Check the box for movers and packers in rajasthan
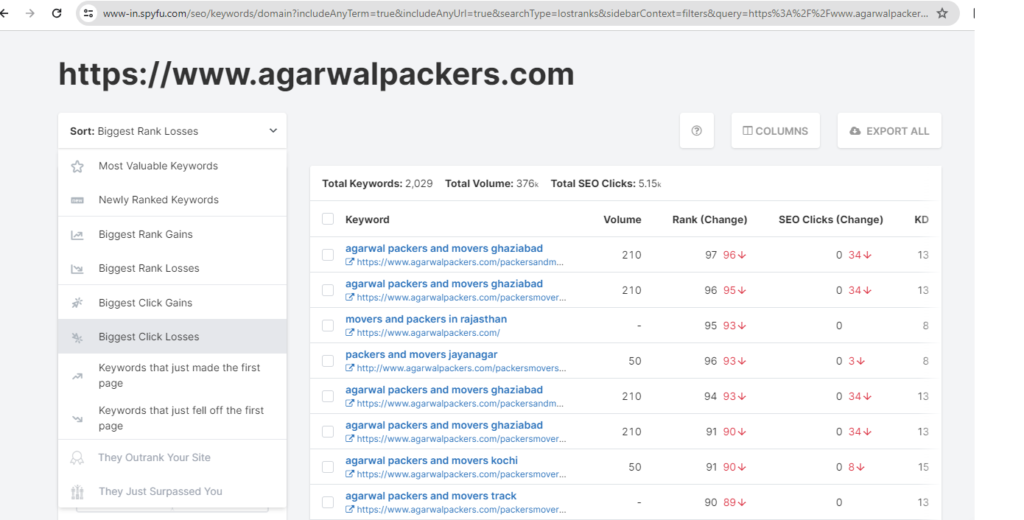 (328, 326)
